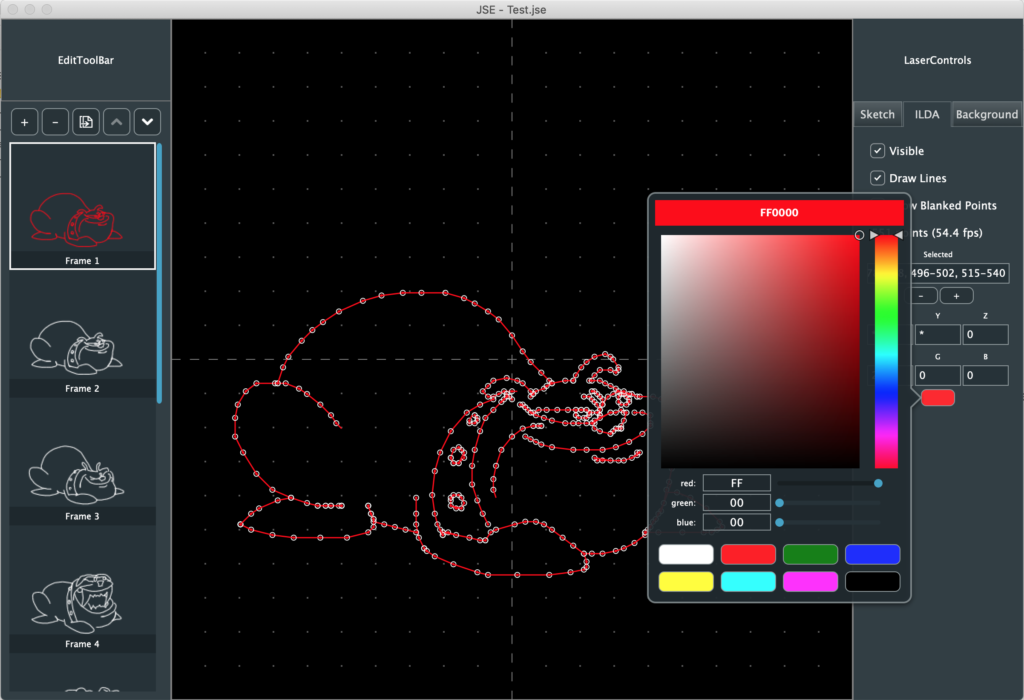Click the red slider handle

878,483
